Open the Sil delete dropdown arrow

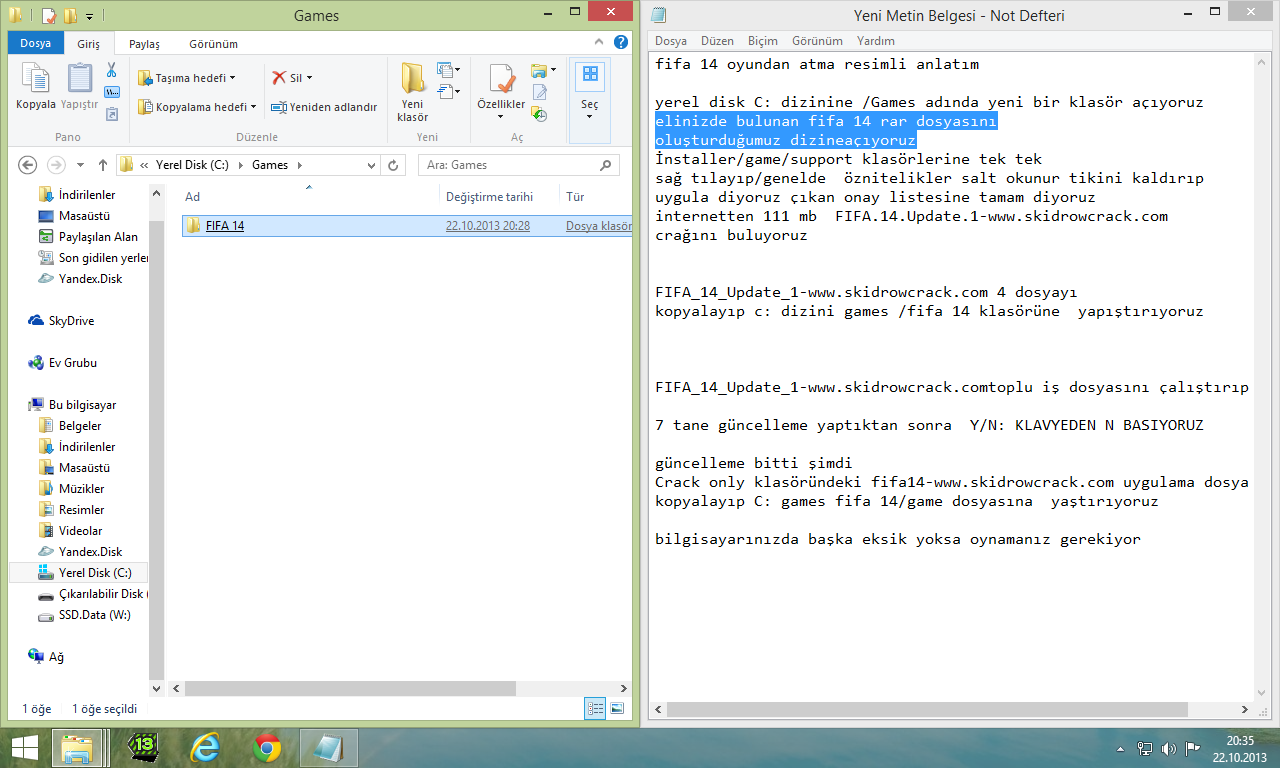tap(309, 78)
